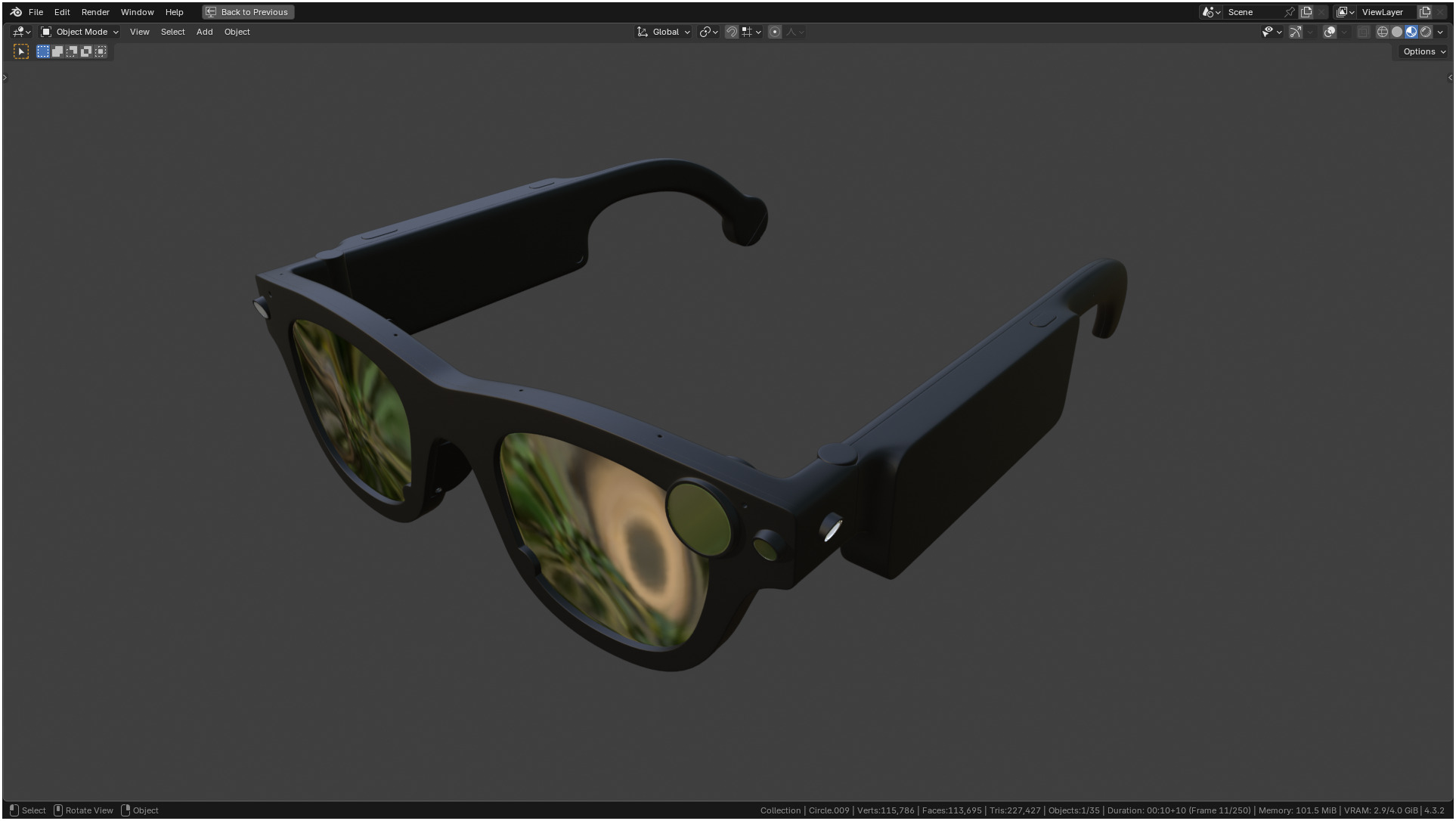Open the Render menu
Screen dimensions: 1456x821
point(95,12)
